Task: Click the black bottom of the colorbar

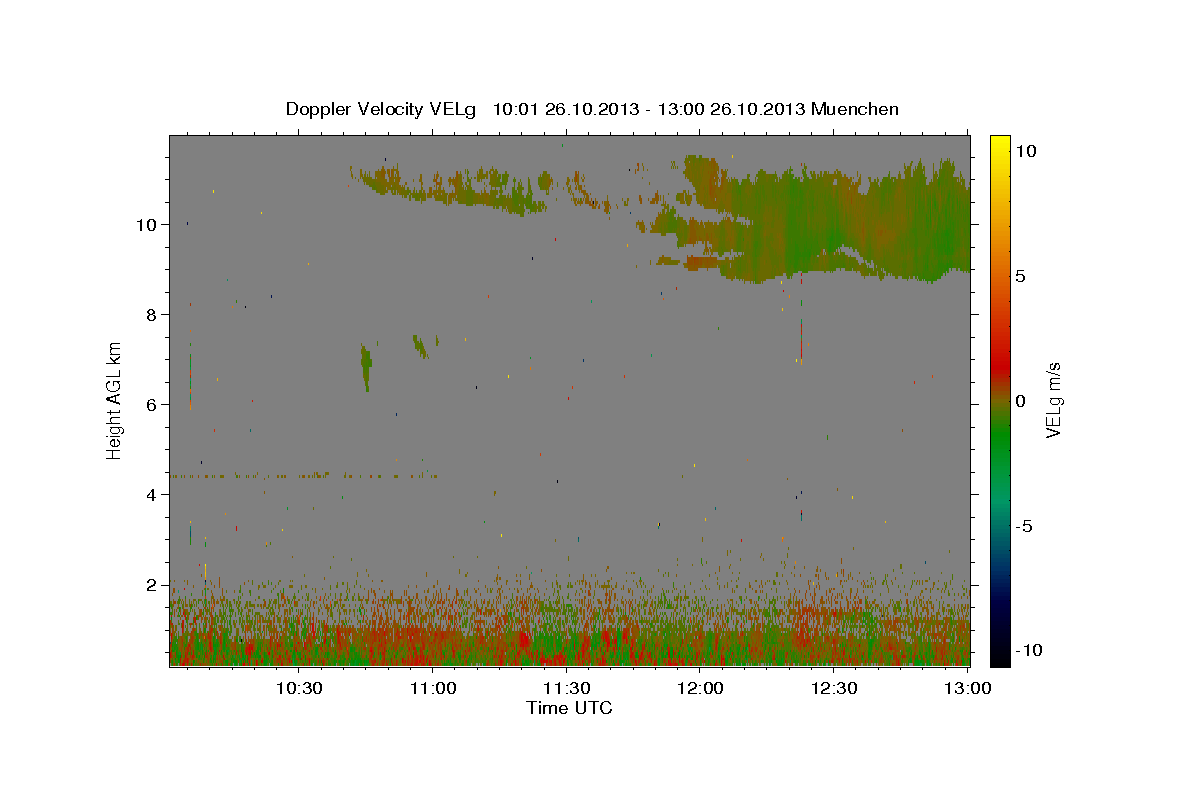Action: (x=999, y=655)
